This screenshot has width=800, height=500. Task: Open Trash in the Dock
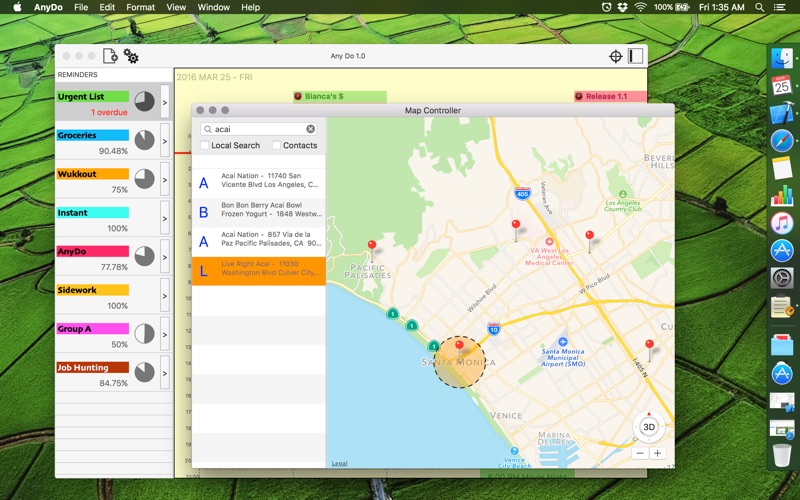tap(782, 455)
